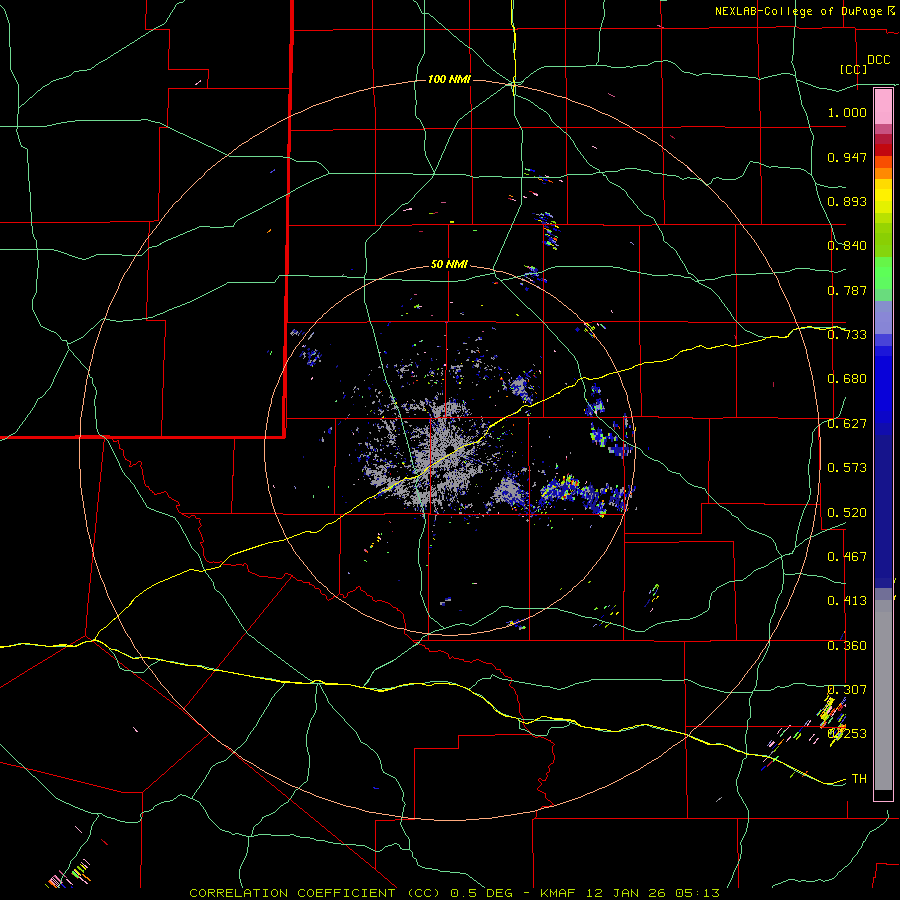Click the 100 NMI range ring label

pyautogui.click(x=449, y=79)
